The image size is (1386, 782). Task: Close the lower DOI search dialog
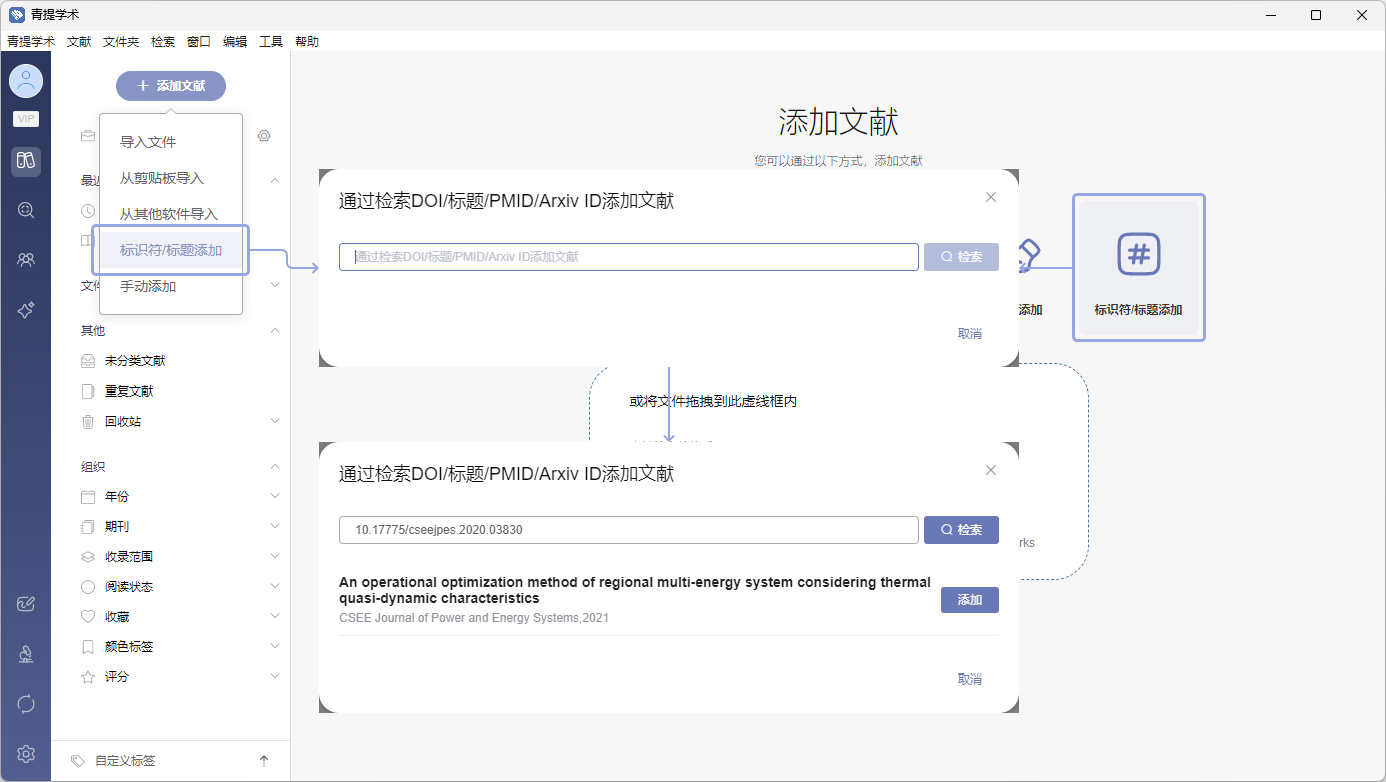point(991,470)
